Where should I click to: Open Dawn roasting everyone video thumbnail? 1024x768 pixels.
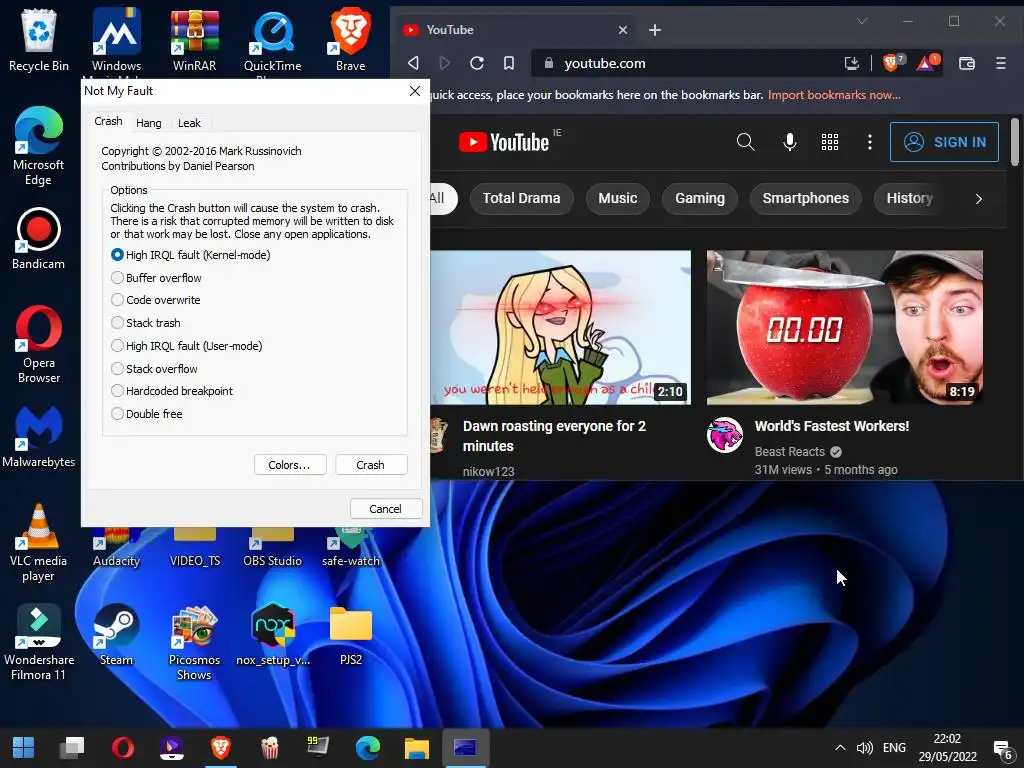point(560,327)
